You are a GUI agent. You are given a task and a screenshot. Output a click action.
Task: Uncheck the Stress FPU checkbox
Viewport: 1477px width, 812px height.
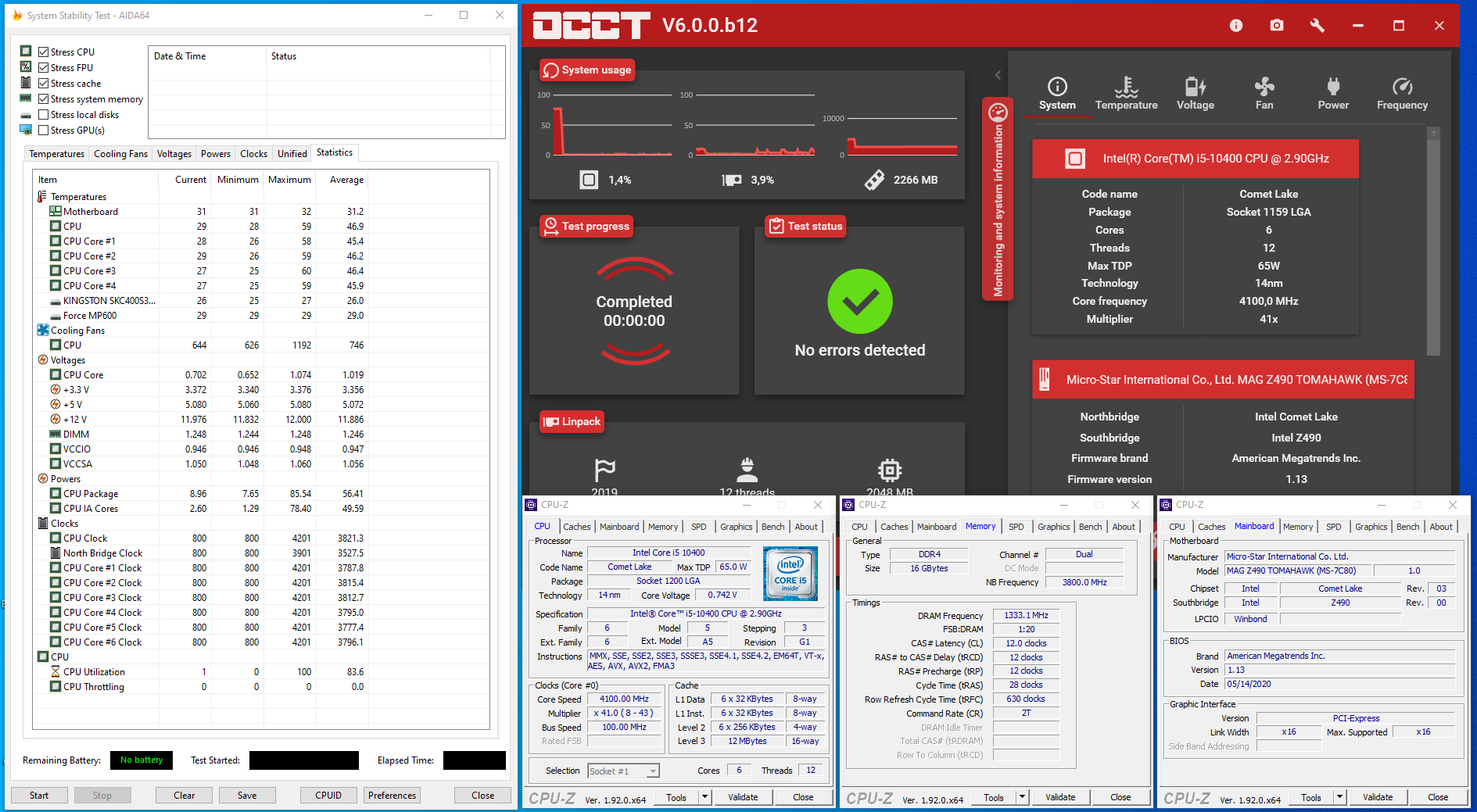coord(44,68)
